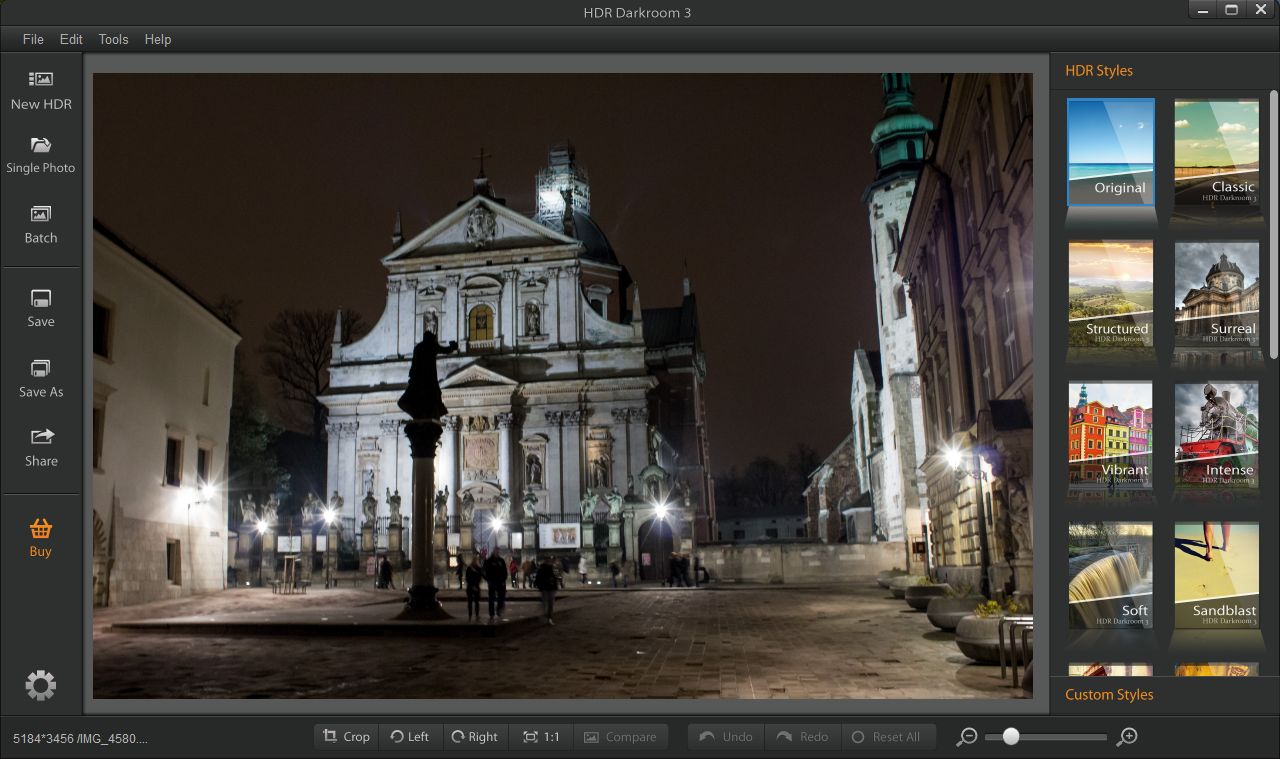
Task: Activate the Crop tool
Action: pos(345,736)
